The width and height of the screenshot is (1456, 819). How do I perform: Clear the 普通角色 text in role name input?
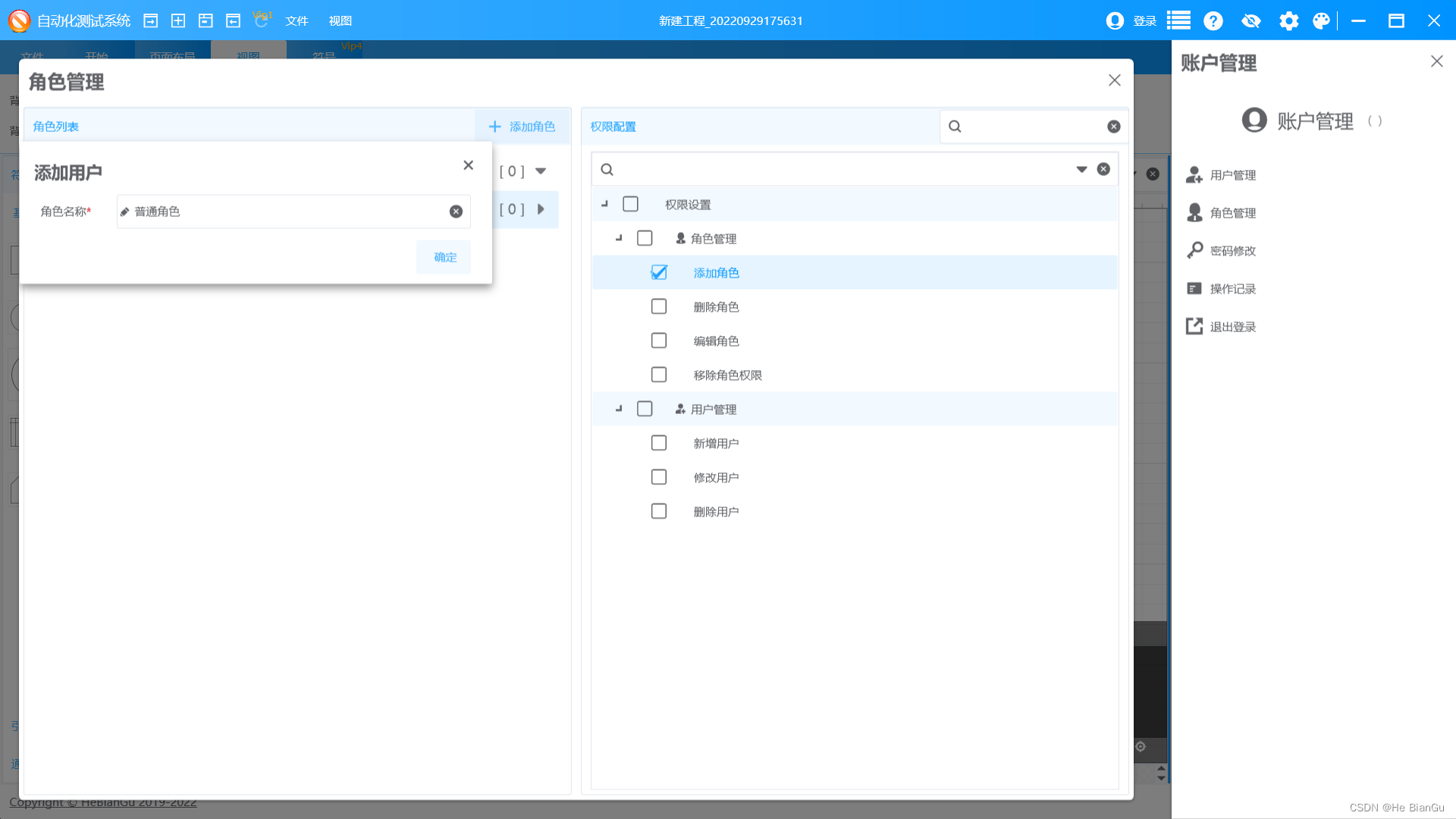click(455, 212)
